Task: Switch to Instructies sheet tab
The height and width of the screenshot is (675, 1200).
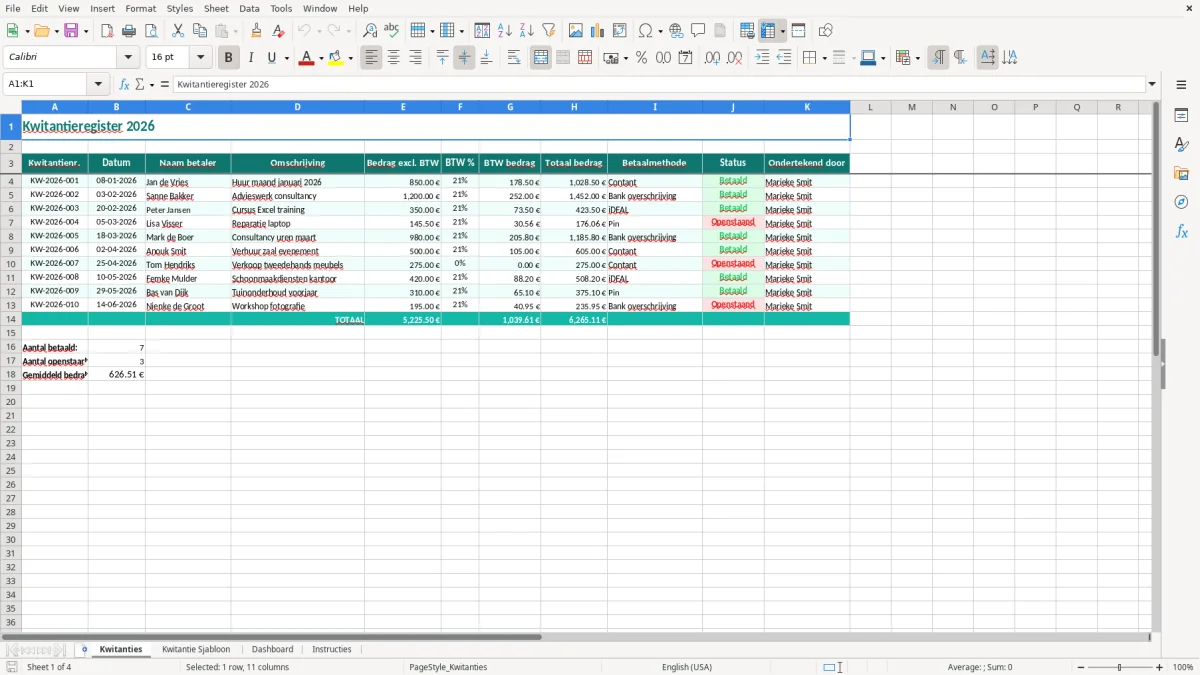Action: pos(332,649)
